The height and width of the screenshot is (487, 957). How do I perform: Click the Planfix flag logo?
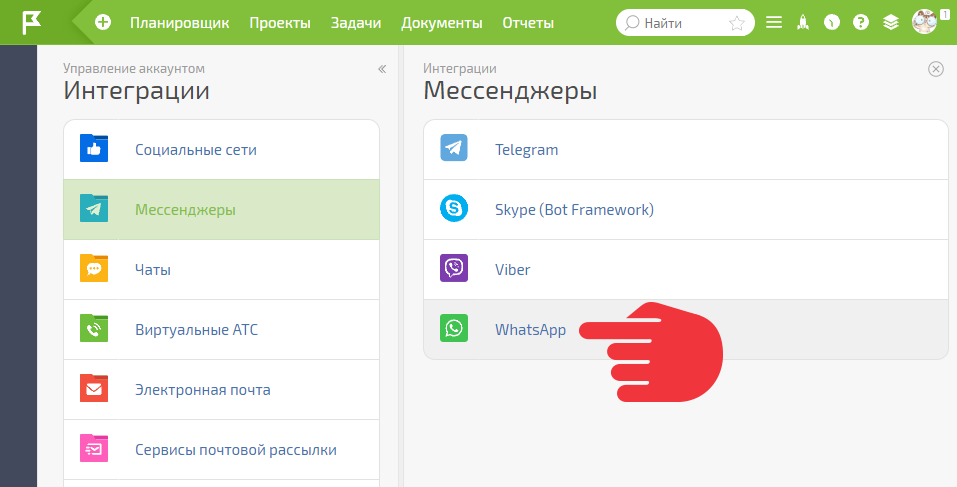click(x=31, y=23)
